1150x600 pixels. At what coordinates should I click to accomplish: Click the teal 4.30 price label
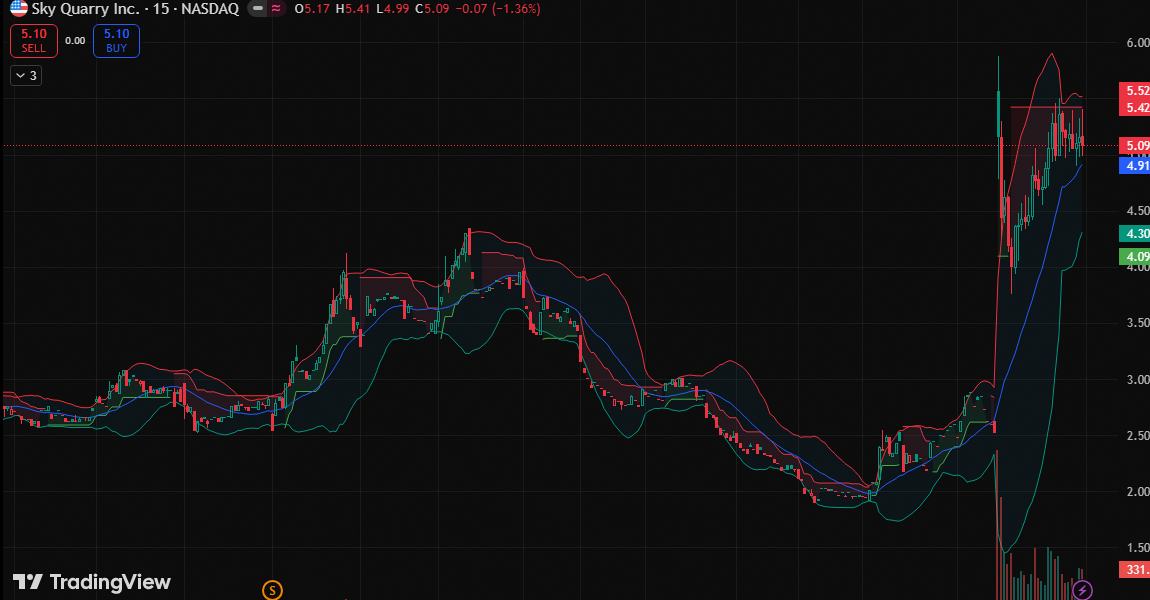point(1135,234)
